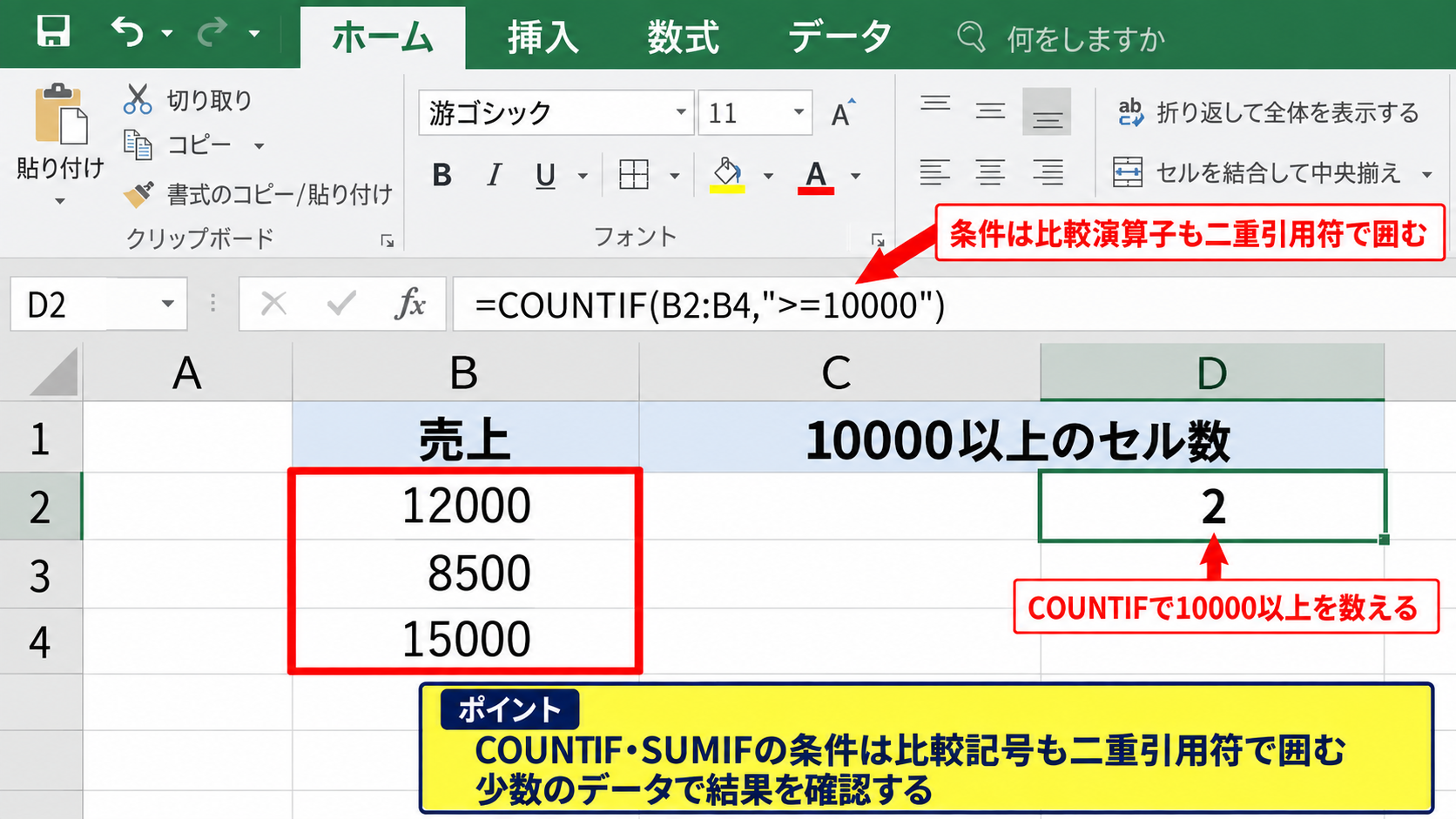Click the formula bar containing COUNTIF formula
This screenshot has width=1456, height=819.
(x=954, y=305)
